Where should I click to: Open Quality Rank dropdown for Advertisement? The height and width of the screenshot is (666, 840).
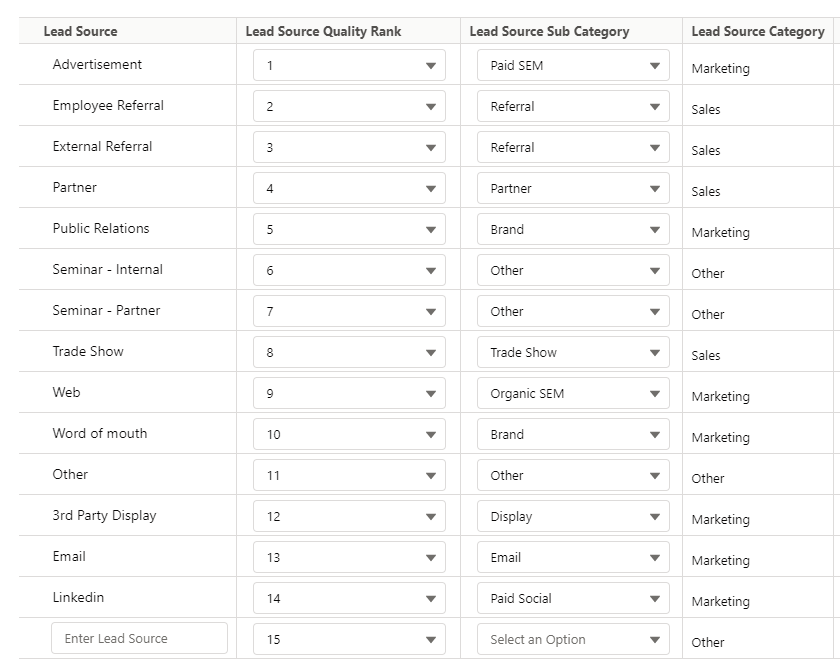point(349,66)
